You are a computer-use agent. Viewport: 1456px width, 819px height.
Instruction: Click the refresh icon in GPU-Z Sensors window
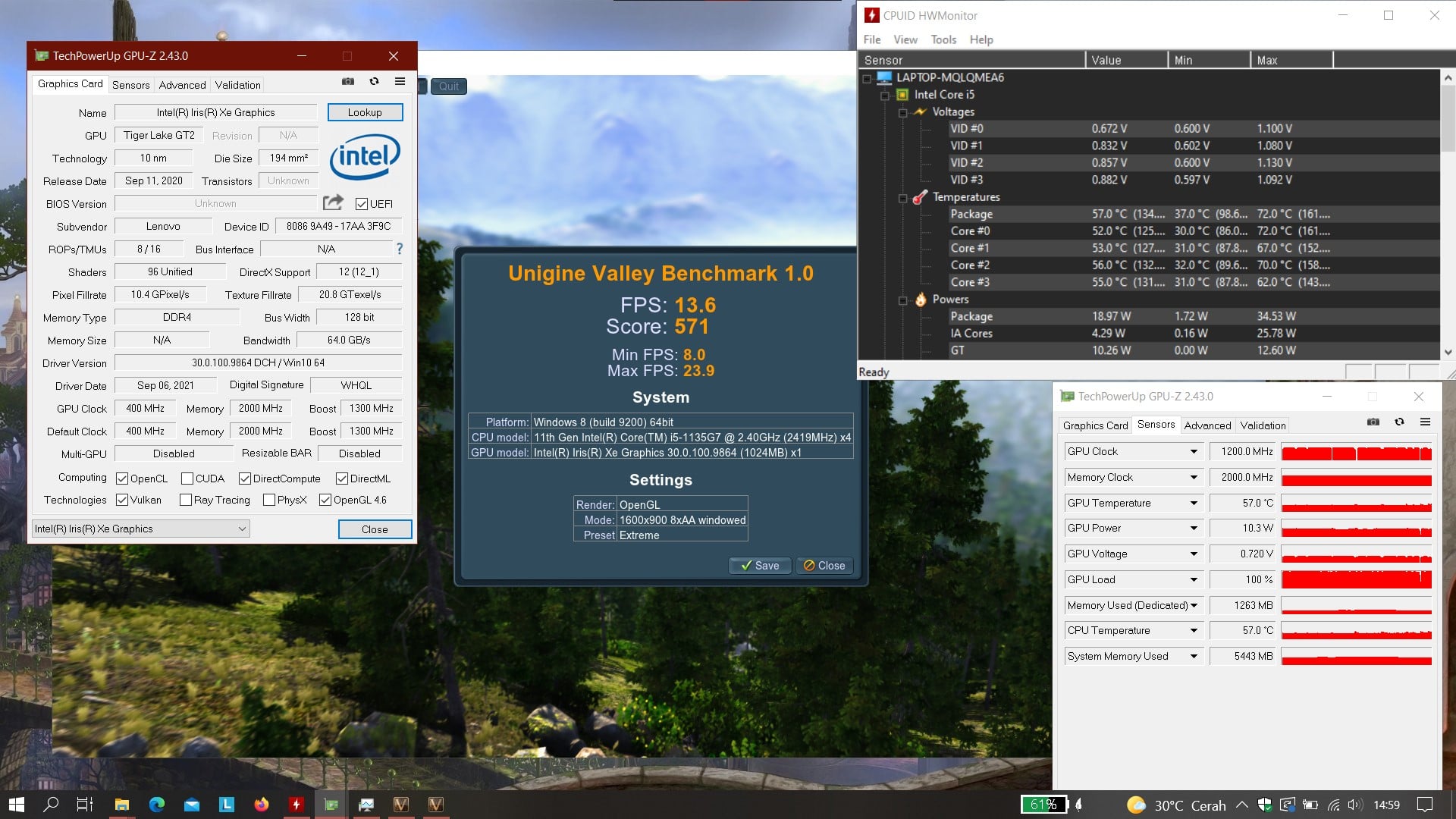tap(1399, 422)
